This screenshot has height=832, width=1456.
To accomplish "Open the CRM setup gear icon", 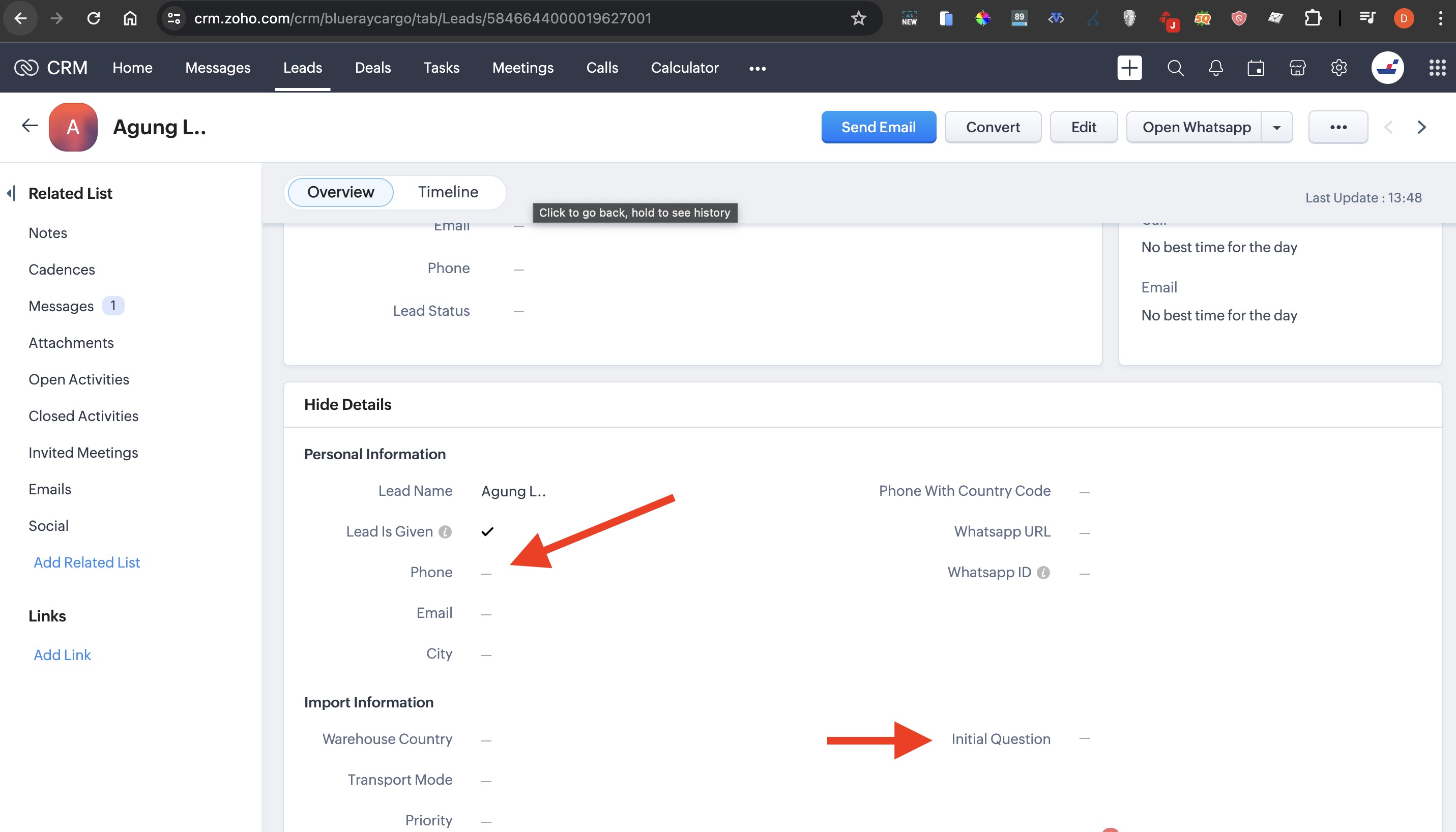I will point(1338,68).
